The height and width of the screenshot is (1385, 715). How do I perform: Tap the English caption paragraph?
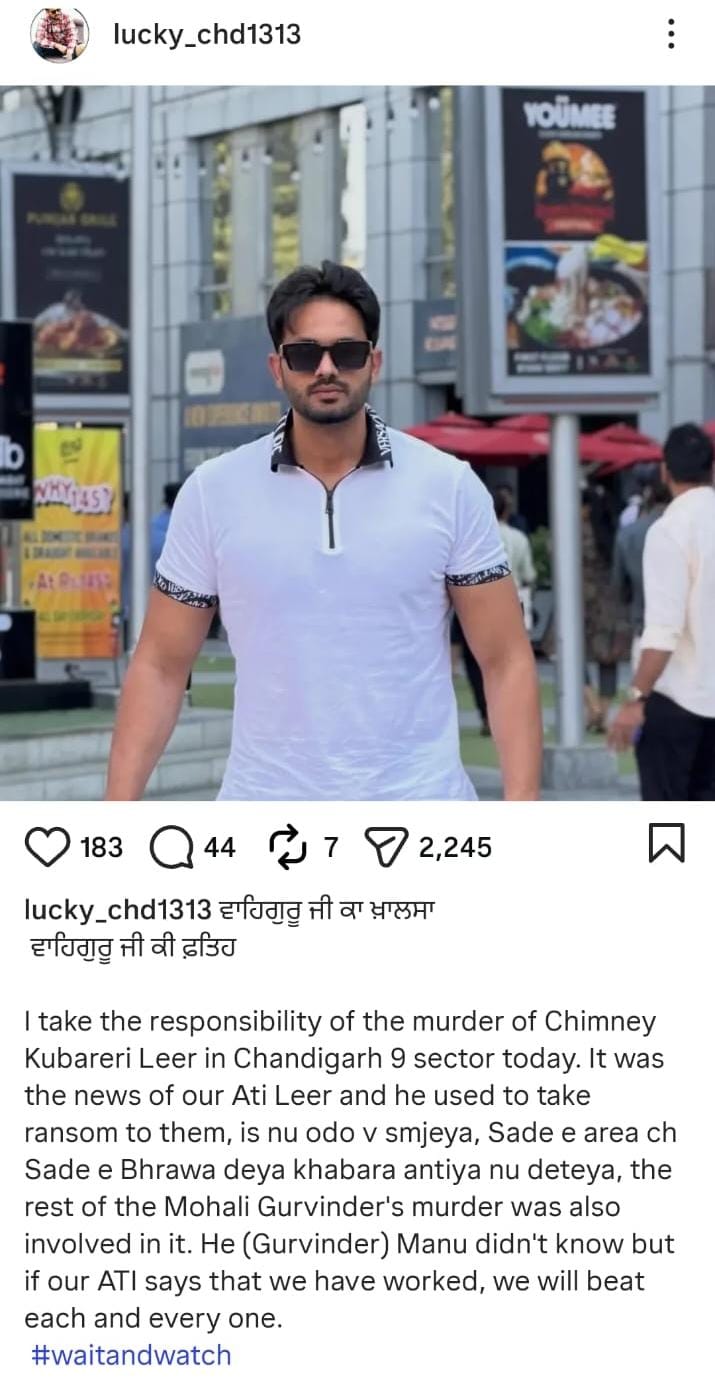[x=352, y=1170]
